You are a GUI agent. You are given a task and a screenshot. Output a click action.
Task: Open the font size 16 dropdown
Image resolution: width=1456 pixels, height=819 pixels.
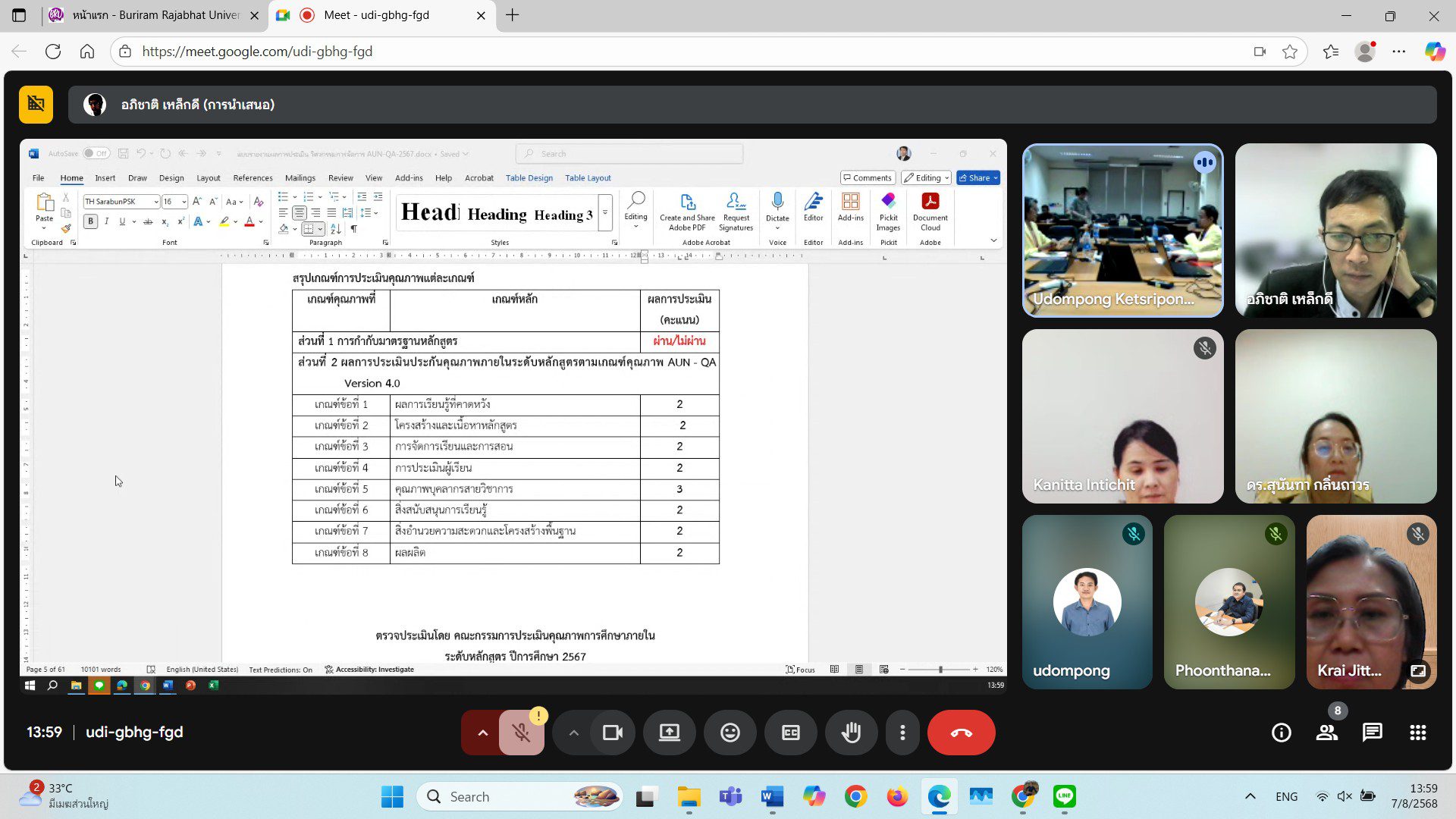184,202
